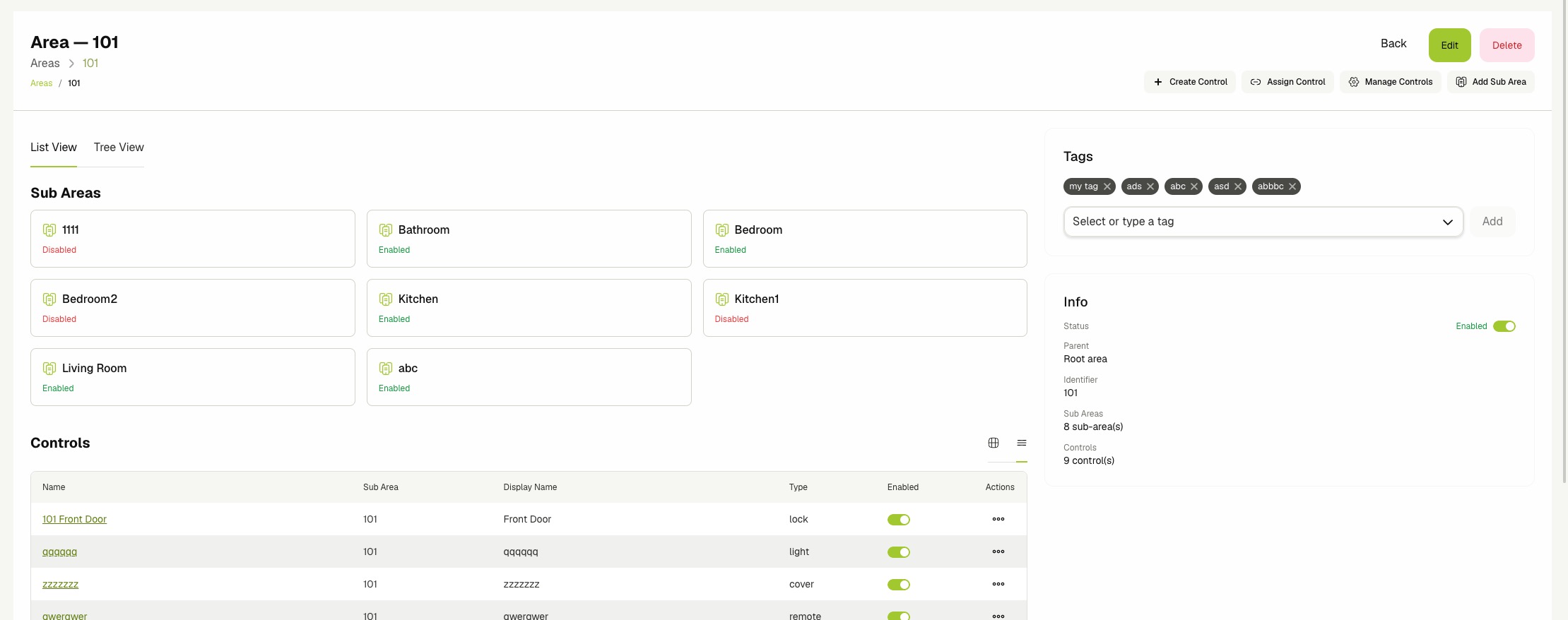Click the Type column header
The width and height of the screenshot is (1568, 620).
click(x=798, y=487)
